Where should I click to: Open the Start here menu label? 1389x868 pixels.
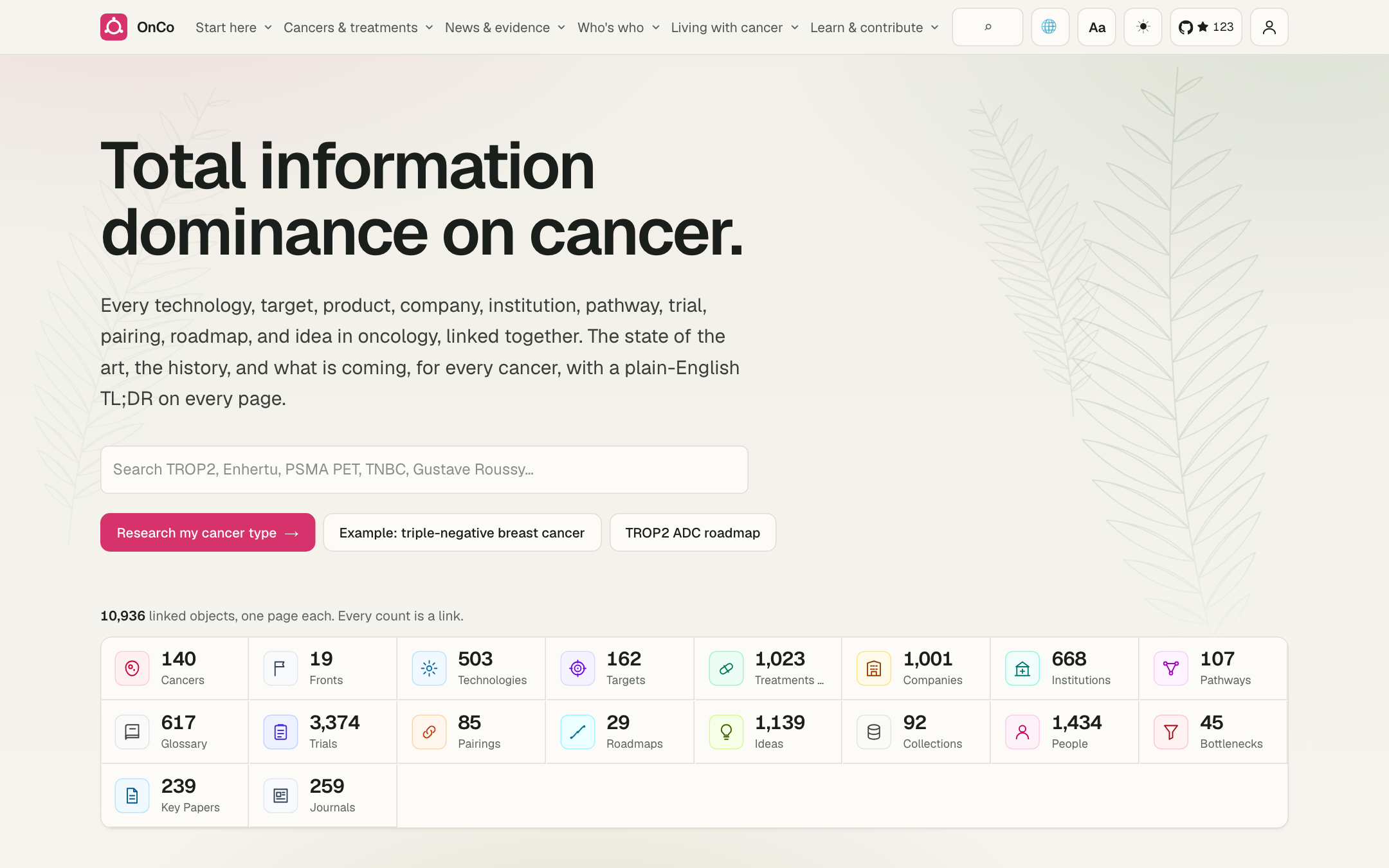[226, 28]
